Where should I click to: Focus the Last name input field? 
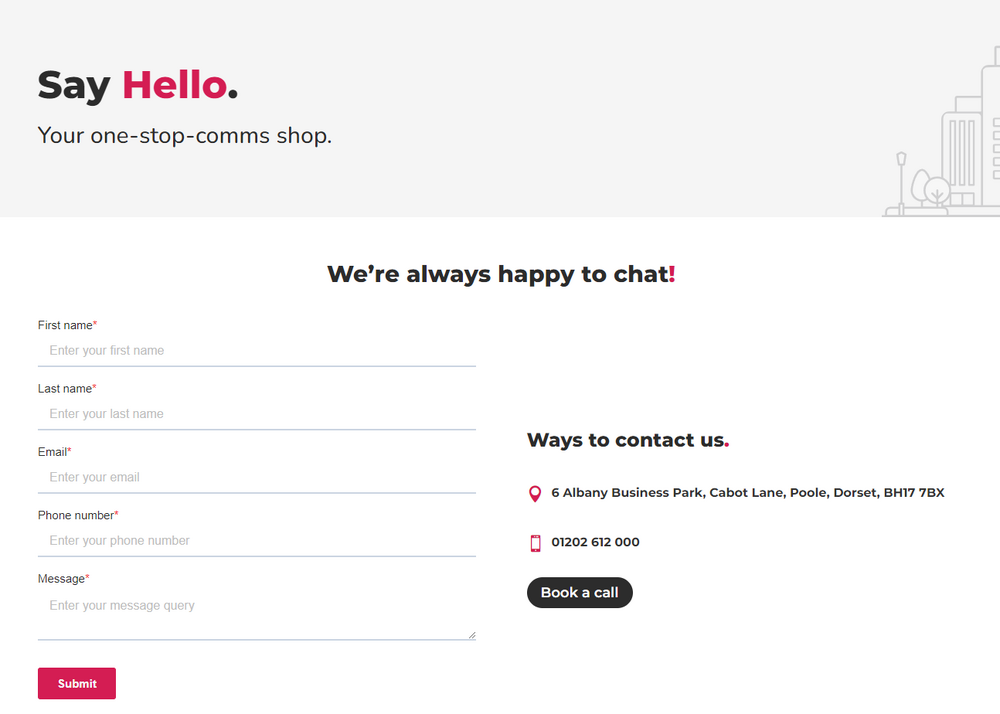pos(256,414)
